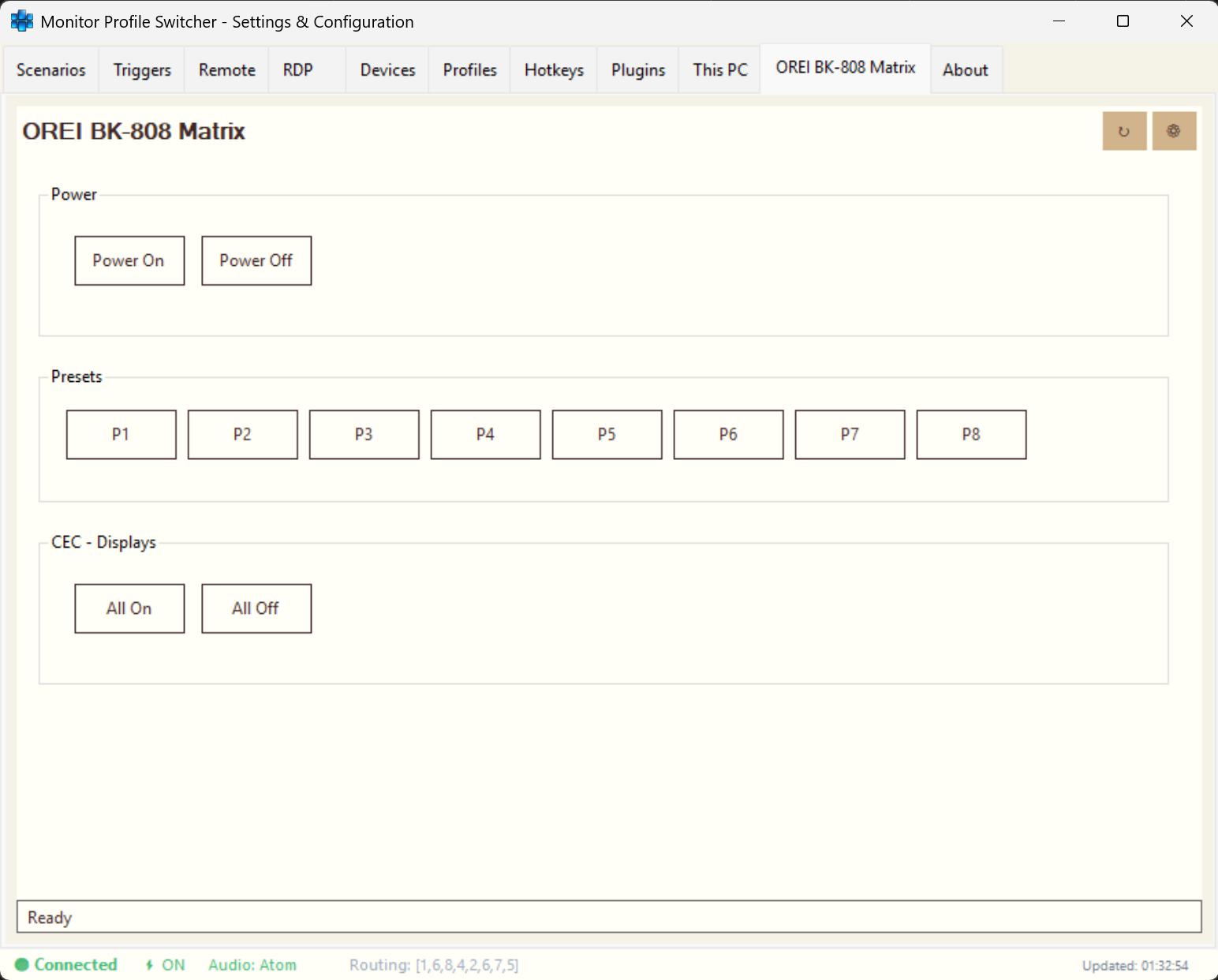Click the Audio: Atom status item
The height and width of the screenshot is (980, 1218).
pyautogui.click(x=252, y=964)
